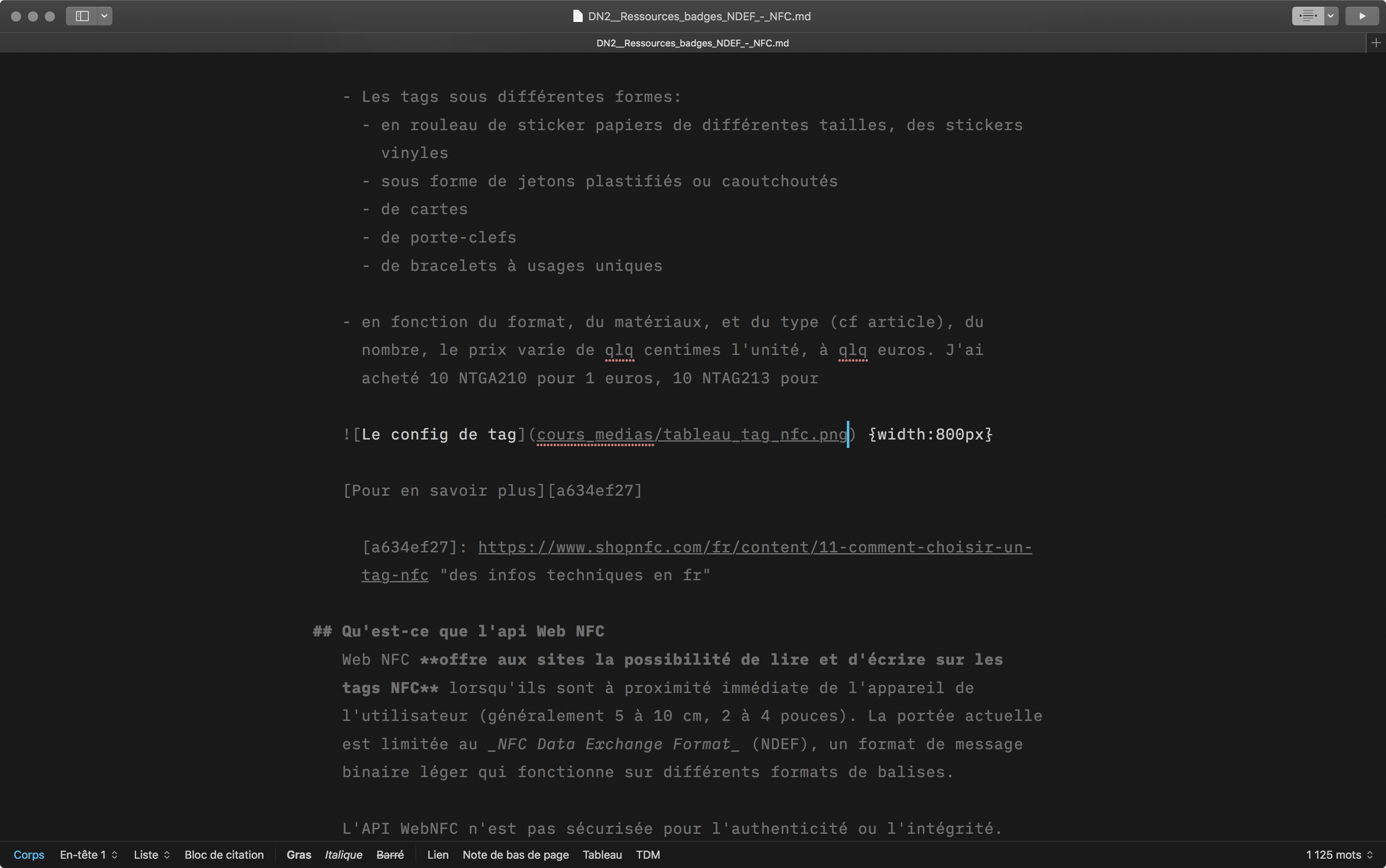Open the '1 125 mots' statistics dropdown
Screen dimensions: 1386x868
1338,854
